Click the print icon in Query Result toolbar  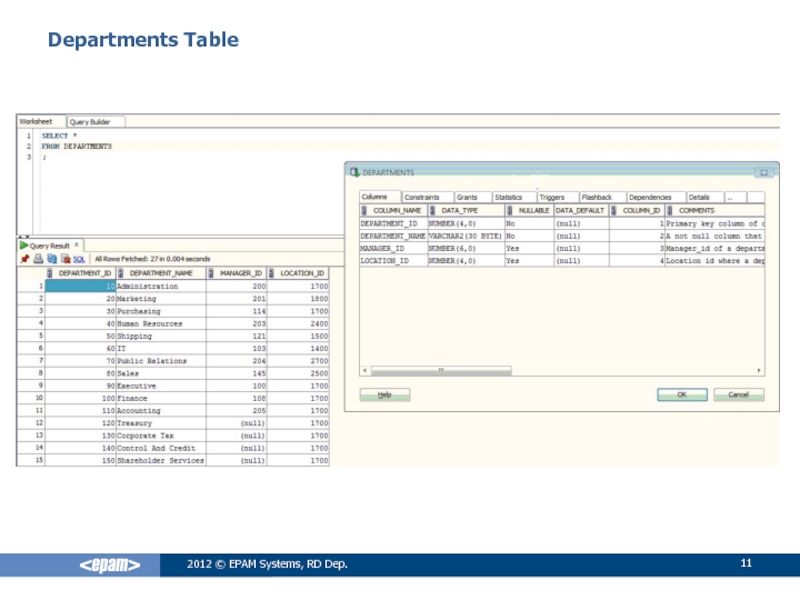tap(37, 257)
